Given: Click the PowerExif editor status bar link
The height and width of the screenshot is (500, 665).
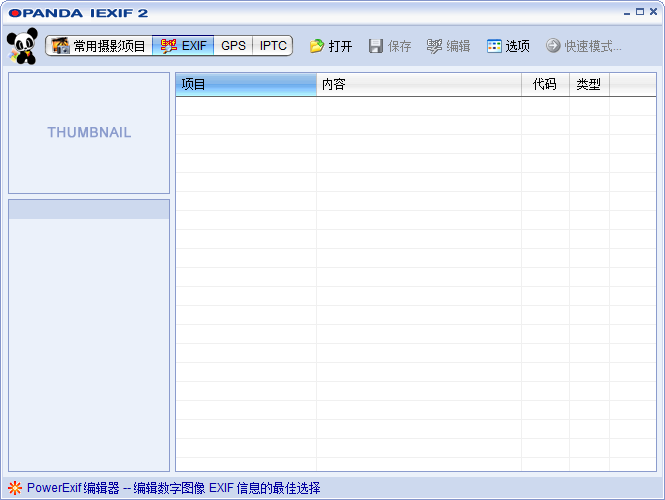Looking at the screenshot, I should 173,488.
